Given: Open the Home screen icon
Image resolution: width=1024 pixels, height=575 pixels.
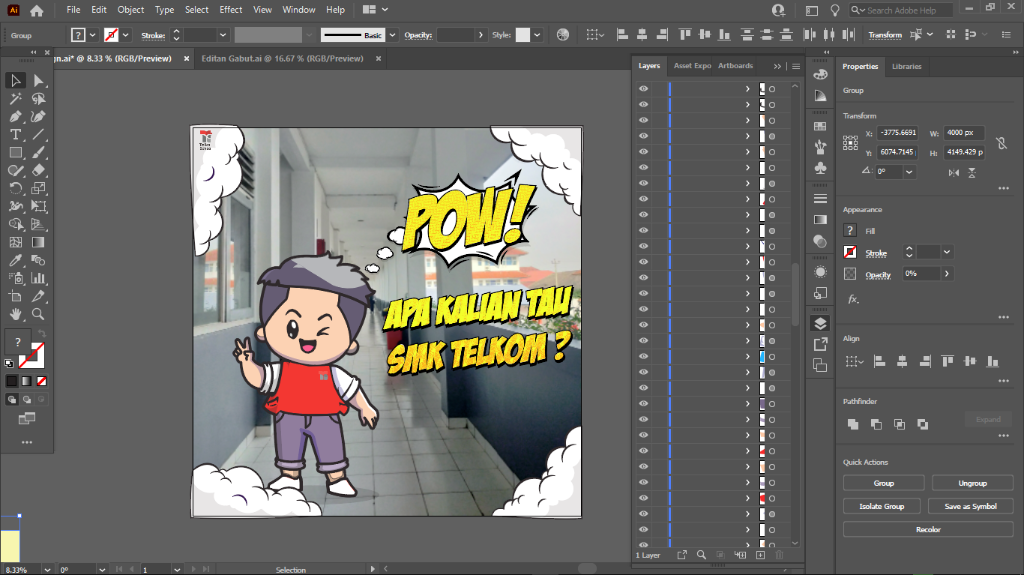Looking at the screenshot, I should coord(37,10).
